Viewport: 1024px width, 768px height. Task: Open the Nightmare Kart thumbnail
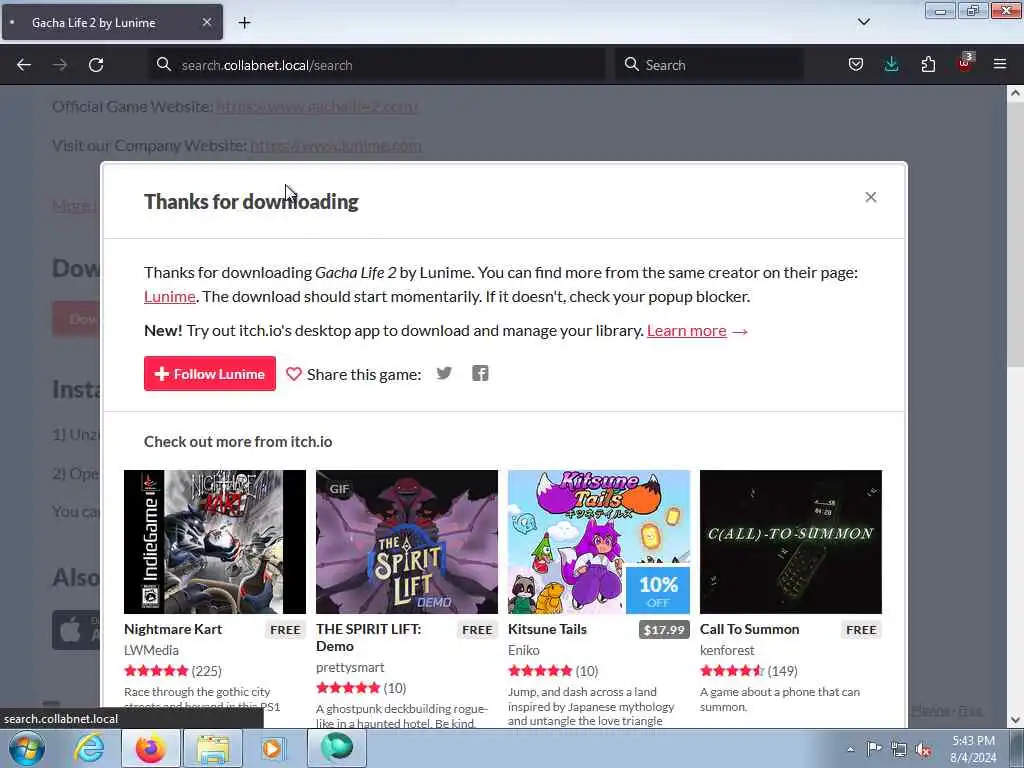pos(215,542)
